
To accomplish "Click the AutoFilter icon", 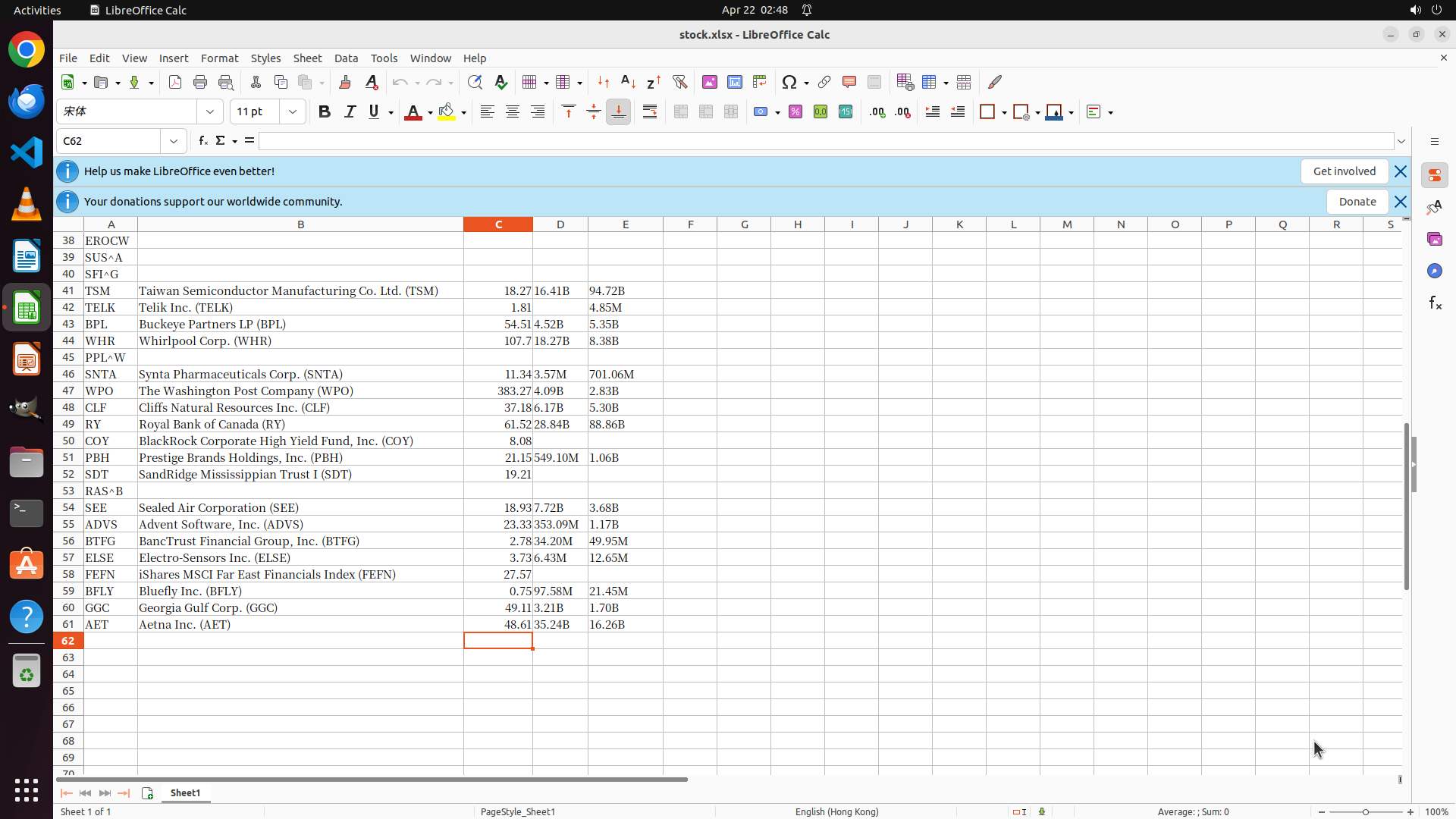I will point(679,82).
